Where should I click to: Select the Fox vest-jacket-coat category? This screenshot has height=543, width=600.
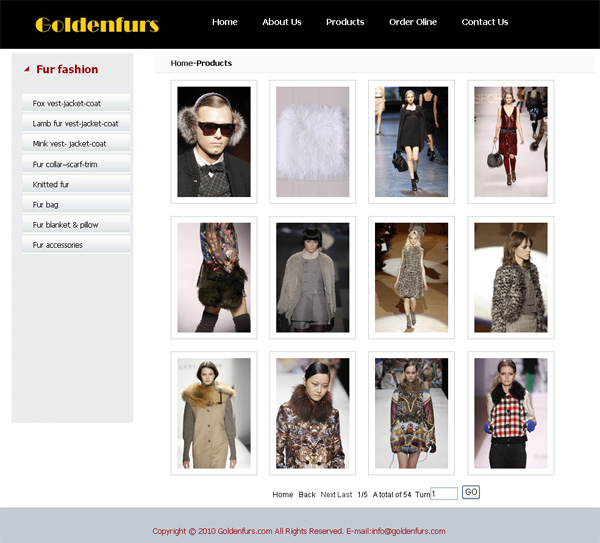pyautogui.click(x=76, y=103)
